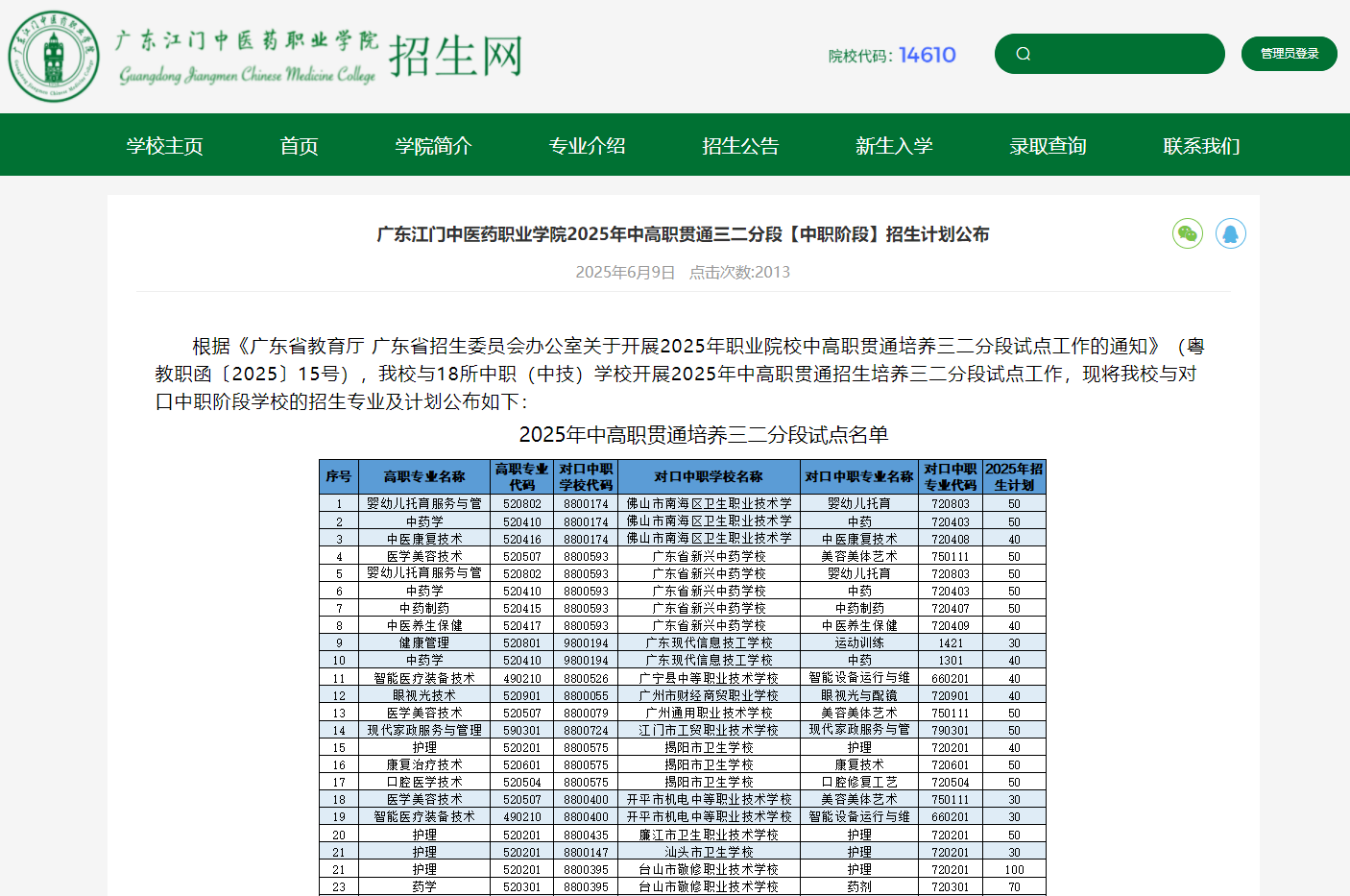Screen dimensions: 1350x896
Task: Open the 学校主页 menu item
Action: (164, 145)
